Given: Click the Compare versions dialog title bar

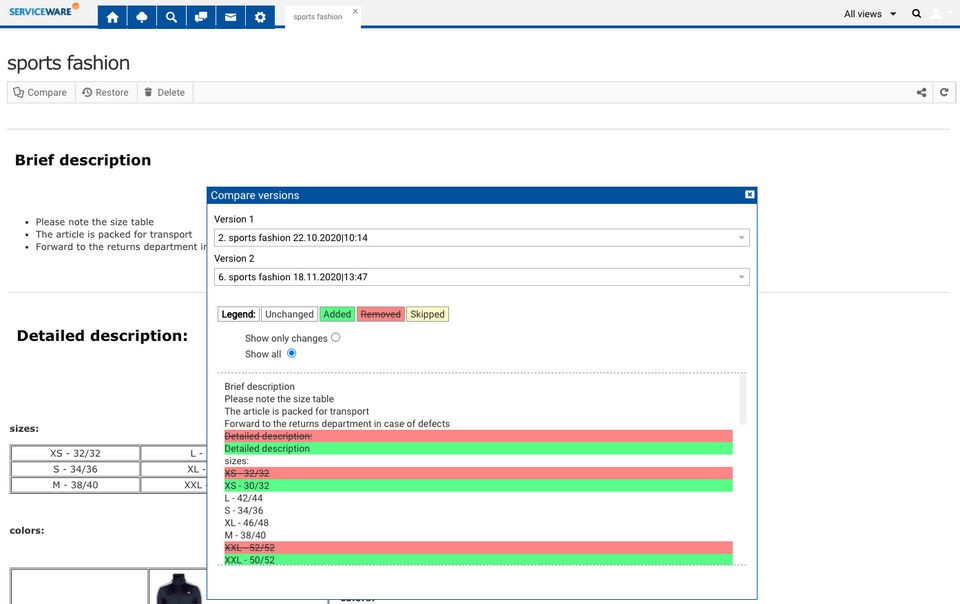Looking at the screenshot, I should coord(481,195).
